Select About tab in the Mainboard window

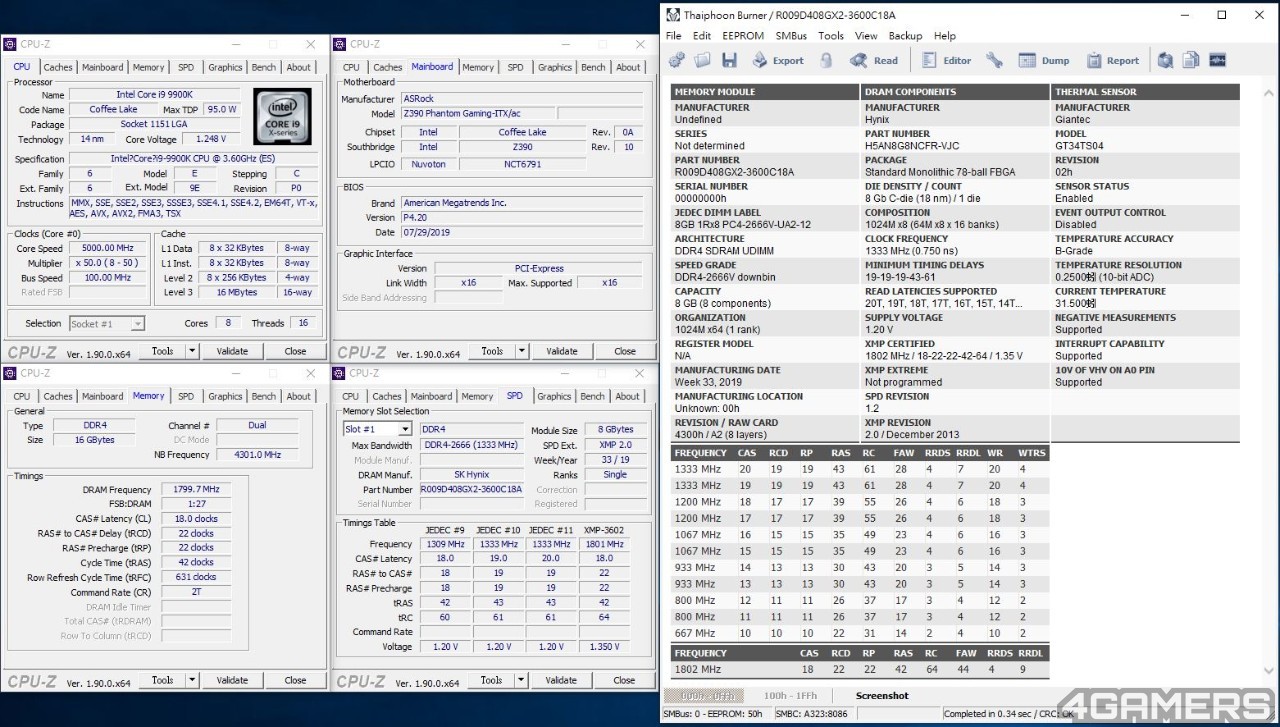coord(628,68)
